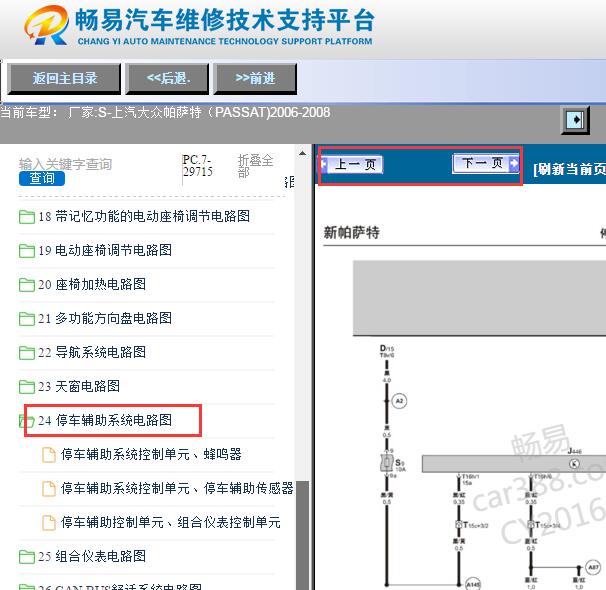Click the right arrow icon on 下一页
This screenshot has height=590, width=606.
pos(514,163)
